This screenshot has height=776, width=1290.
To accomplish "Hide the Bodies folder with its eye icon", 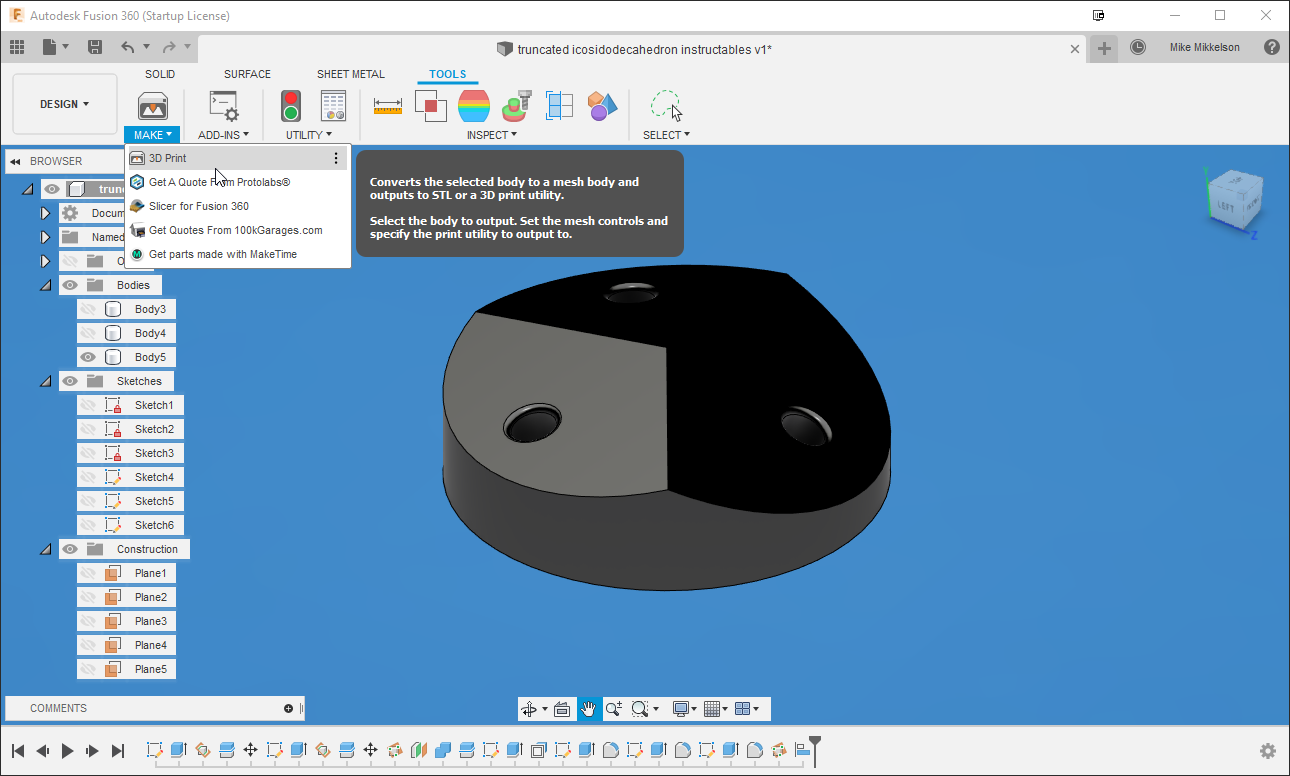I will pos(69,284).
